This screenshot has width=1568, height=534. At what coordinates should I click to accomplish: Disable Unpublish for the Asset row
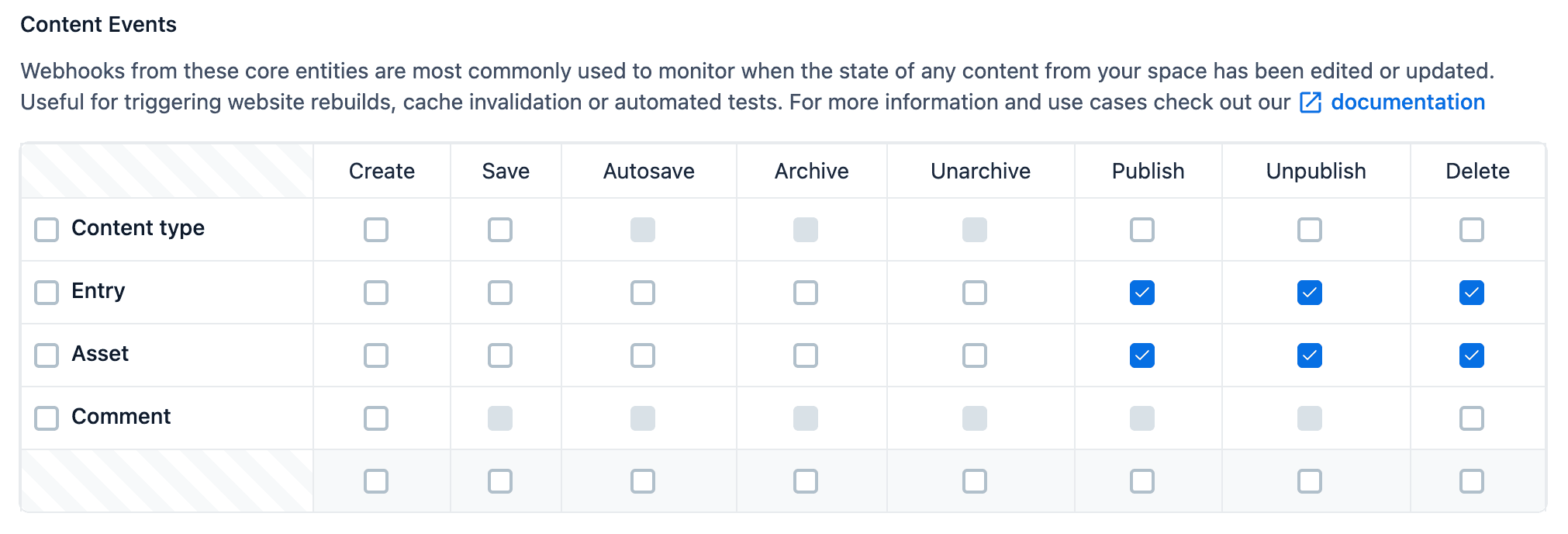1309,355
